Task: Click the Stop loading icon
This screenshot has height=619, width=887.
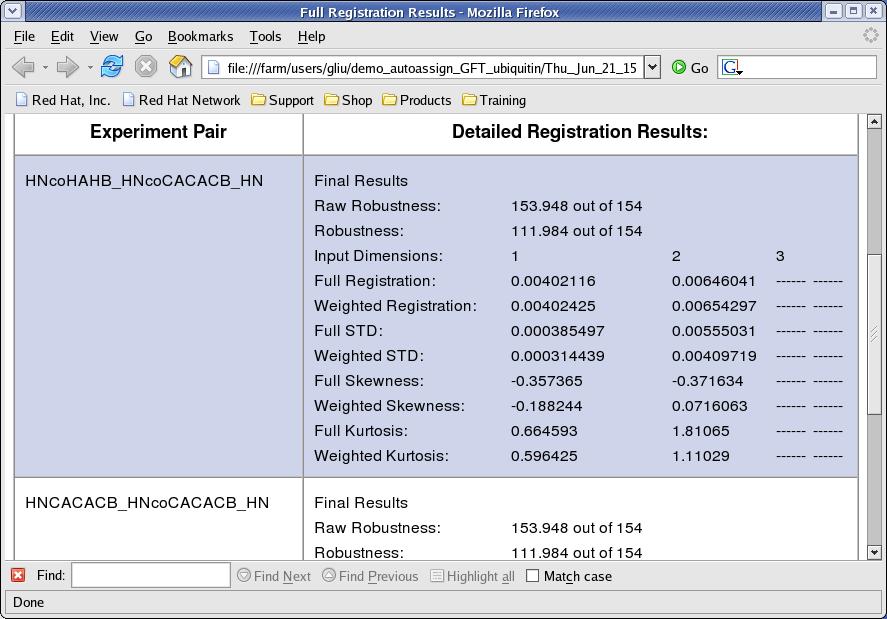Action: pos(146,67)
